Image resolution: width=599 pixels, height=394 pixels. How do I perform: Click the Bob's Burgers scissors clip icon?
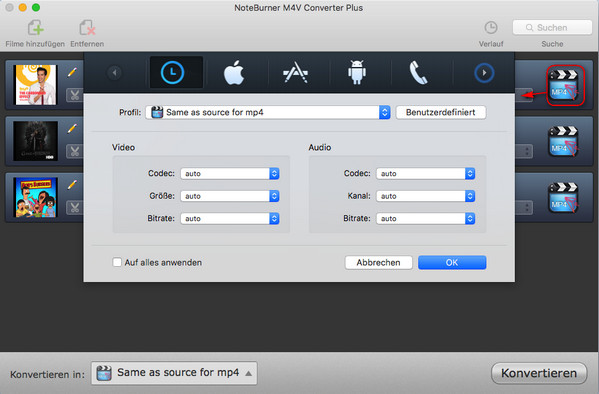(74, 208)
